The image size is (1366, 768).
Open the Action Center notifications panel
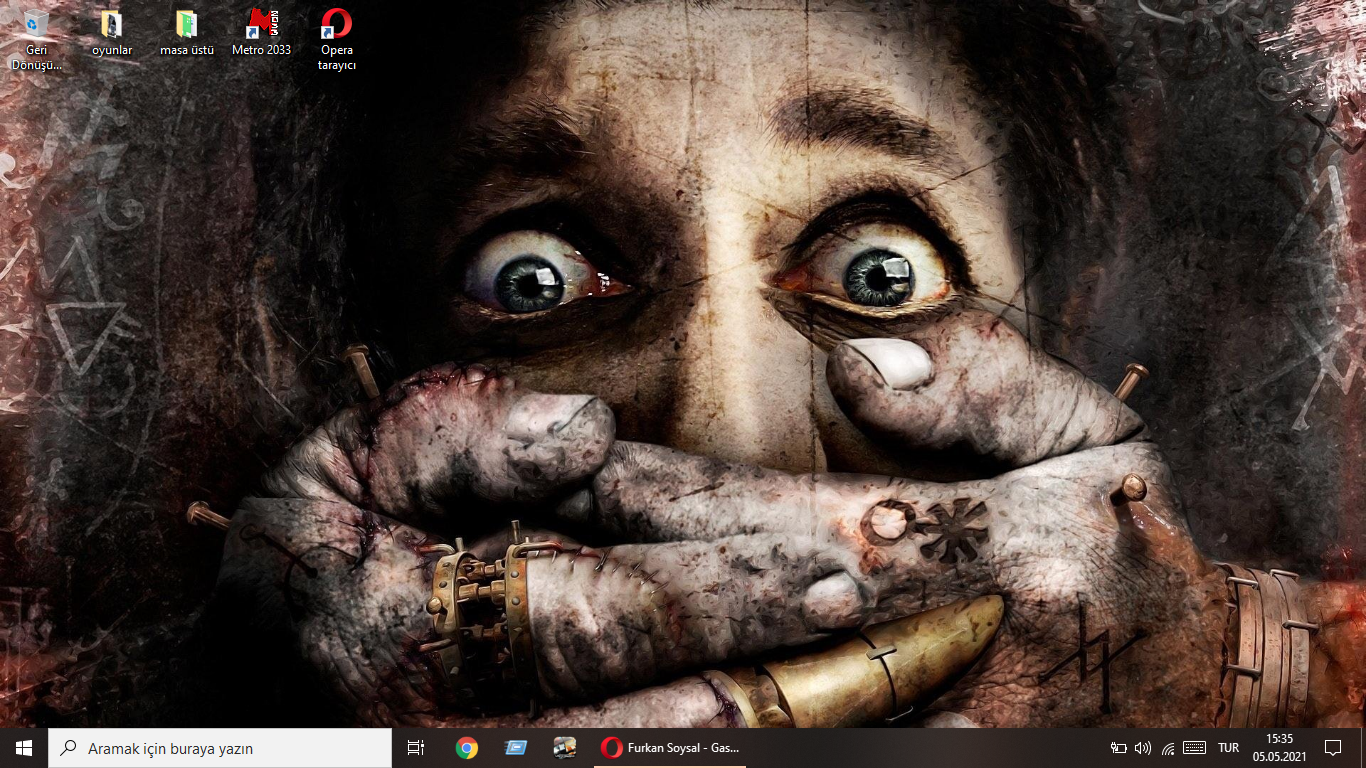1334,747
